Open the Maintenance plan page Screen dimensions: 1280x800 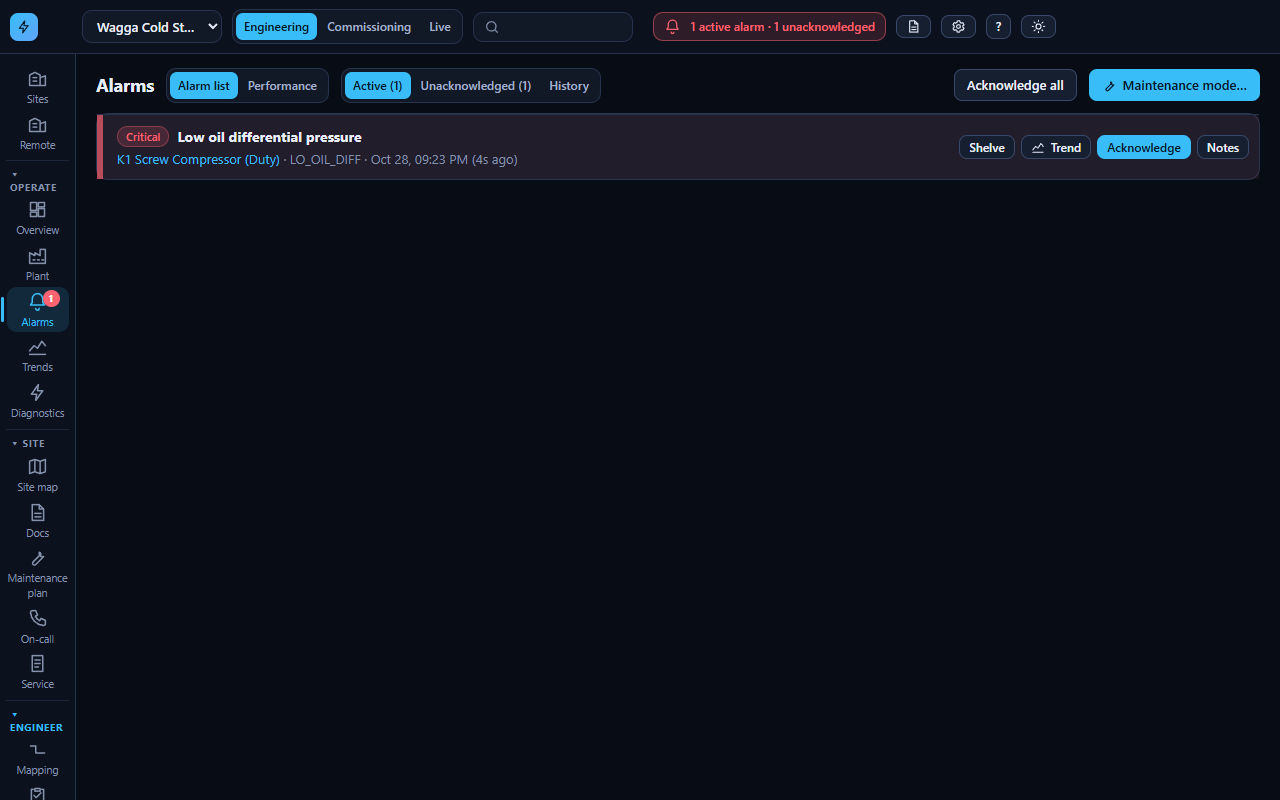click(37, 574)
